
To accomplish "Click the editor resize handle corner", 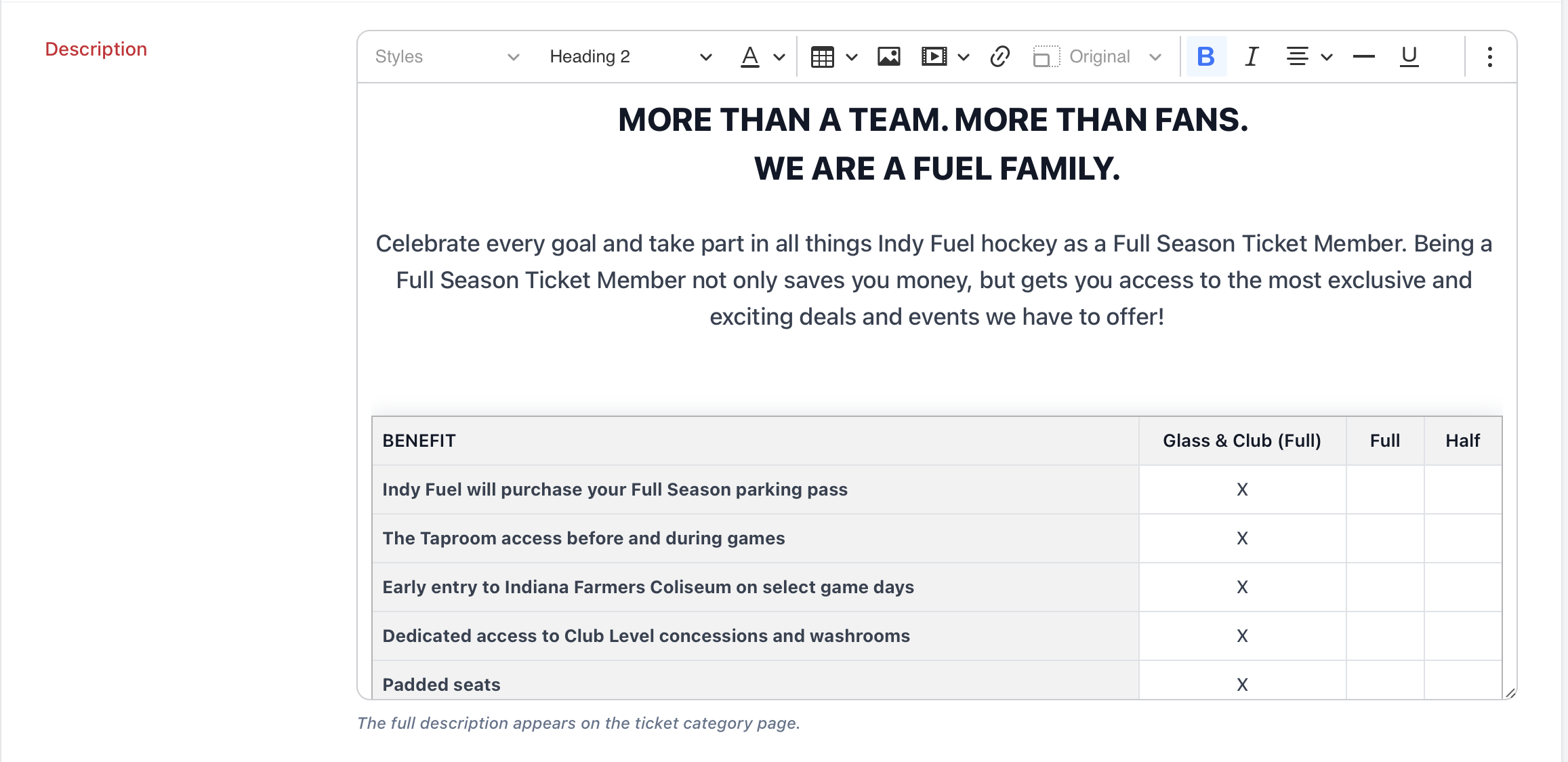I will [1510, 693].
